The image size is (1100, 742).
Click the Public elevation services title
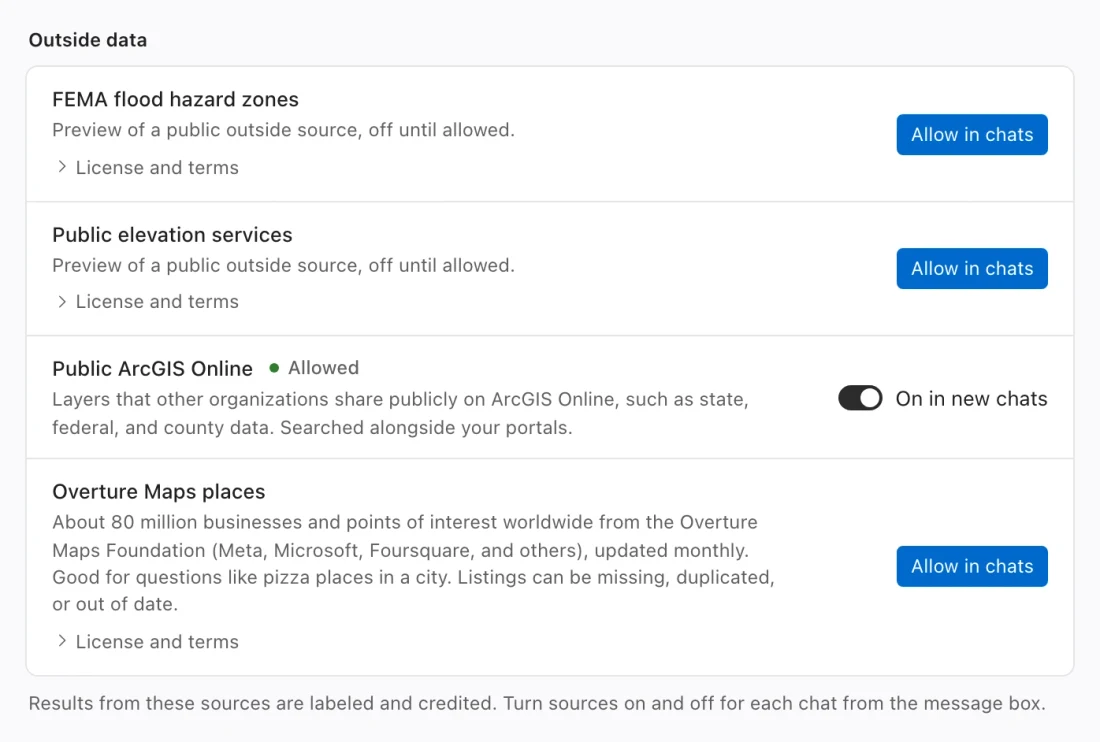[x=172, y=235]
